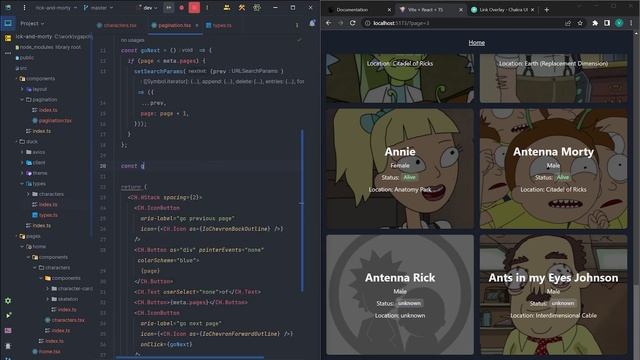Expand the theme folder
Image resolution: width=640 pixels, height=360 pixels.
(x=22, y=173)
